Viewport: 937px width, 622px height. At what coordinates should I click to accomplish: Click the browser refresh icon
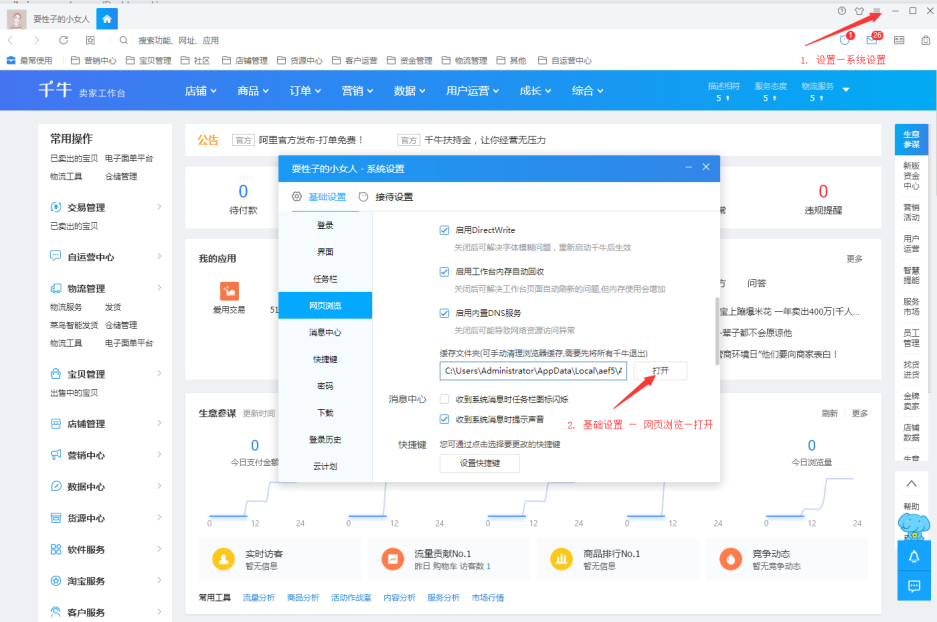coord(63,40)
